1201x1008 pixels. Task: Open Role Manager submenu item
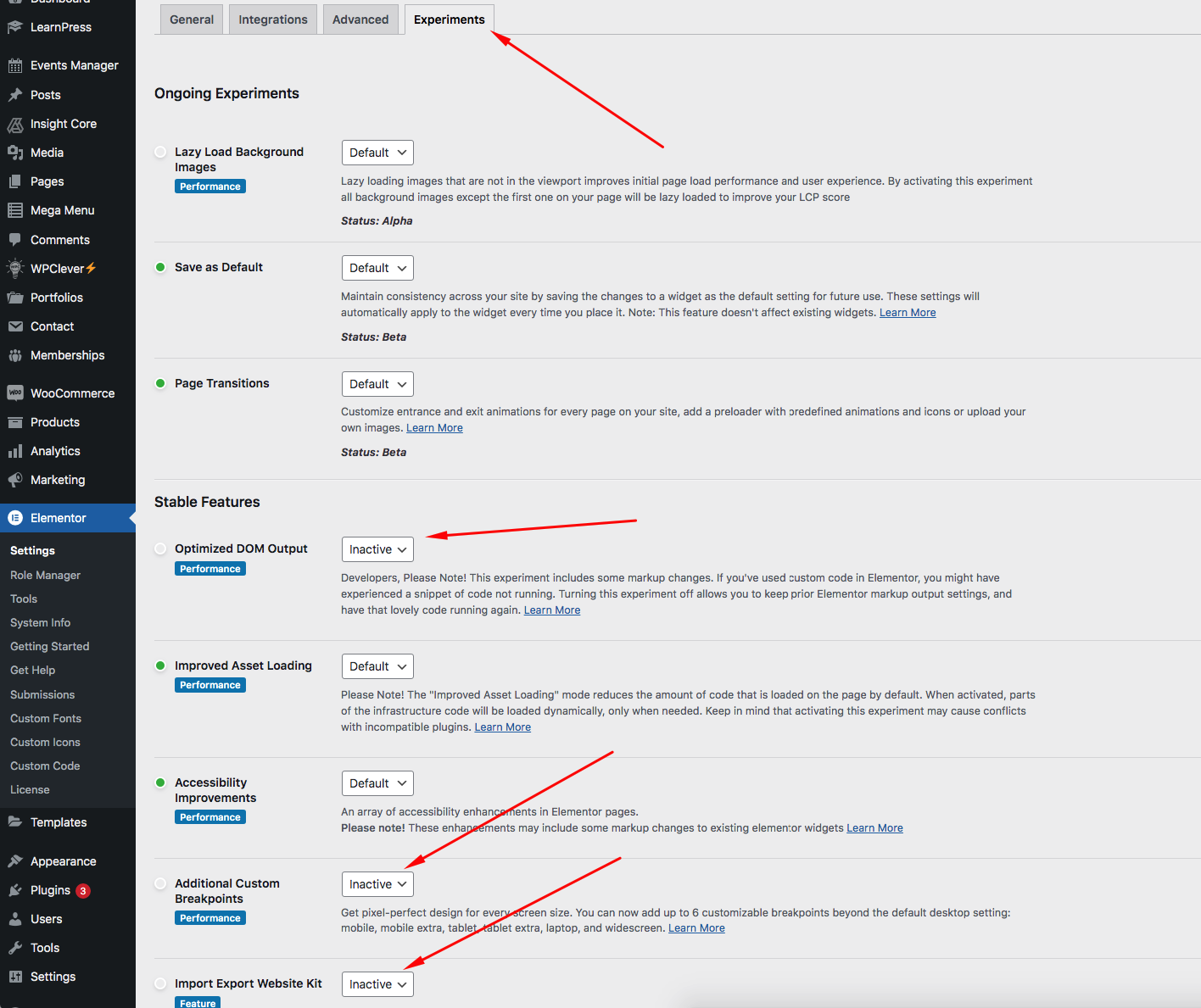tap(45, 575)
